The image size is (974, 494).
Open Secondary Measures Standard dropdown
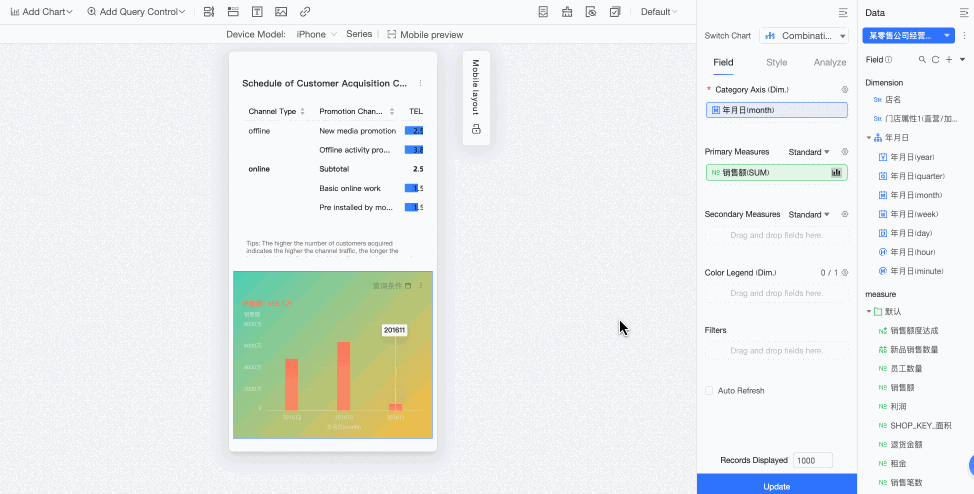coord(809,214)
